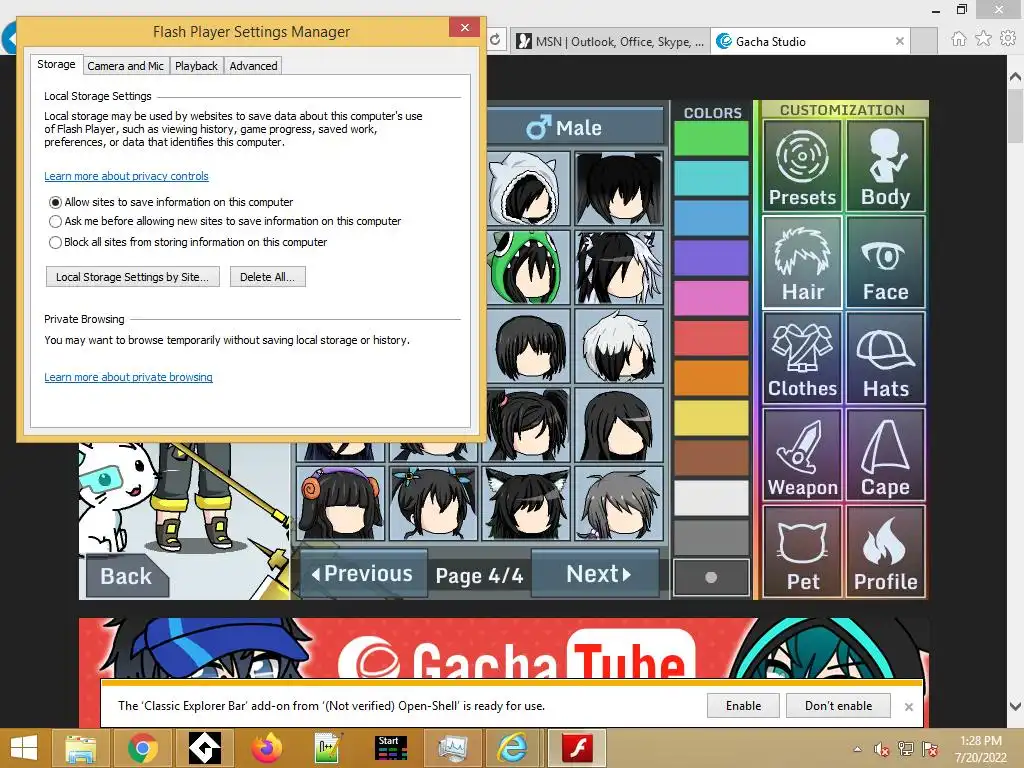
Task: Pick the yellow color swatch
Action: click(711, 417)
